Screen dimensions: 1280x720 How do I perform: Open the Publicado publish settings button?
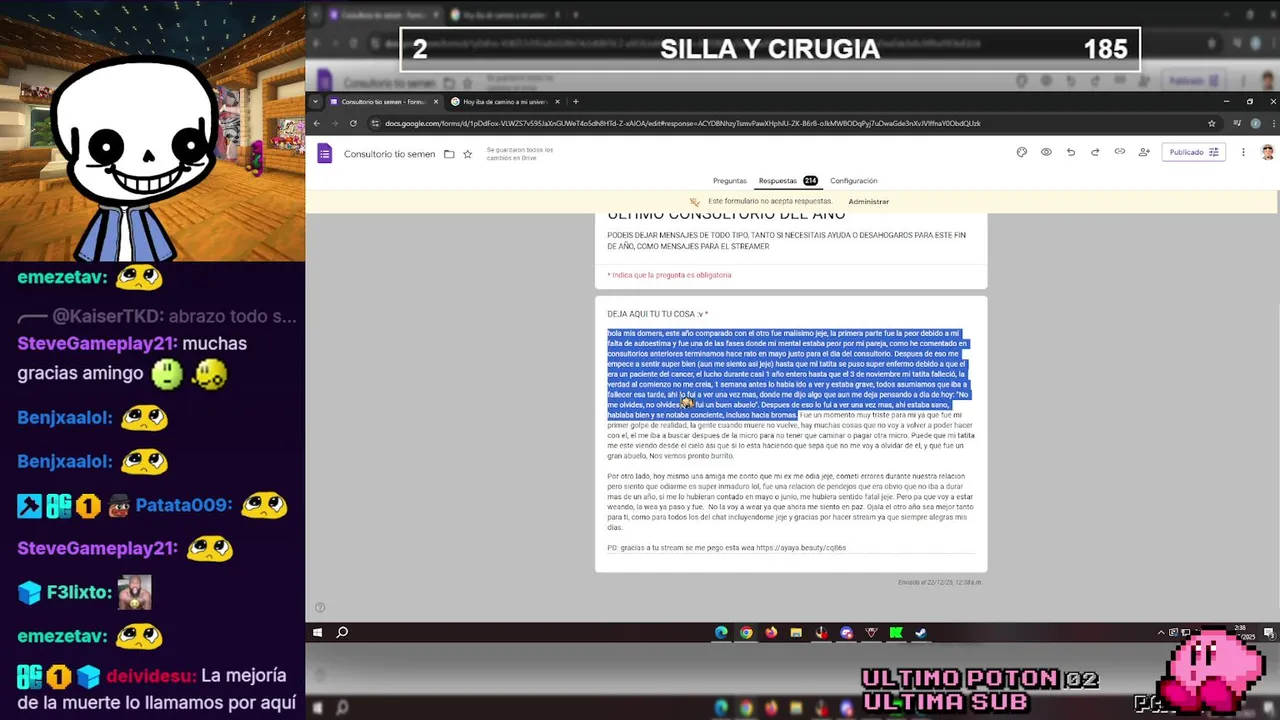(x=1194, y=152)
